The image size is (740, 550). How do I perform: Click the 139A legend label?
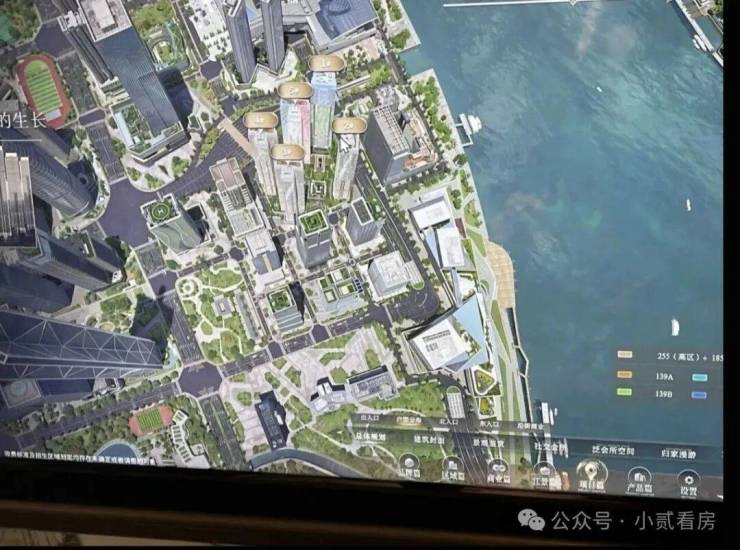(664, 376)
